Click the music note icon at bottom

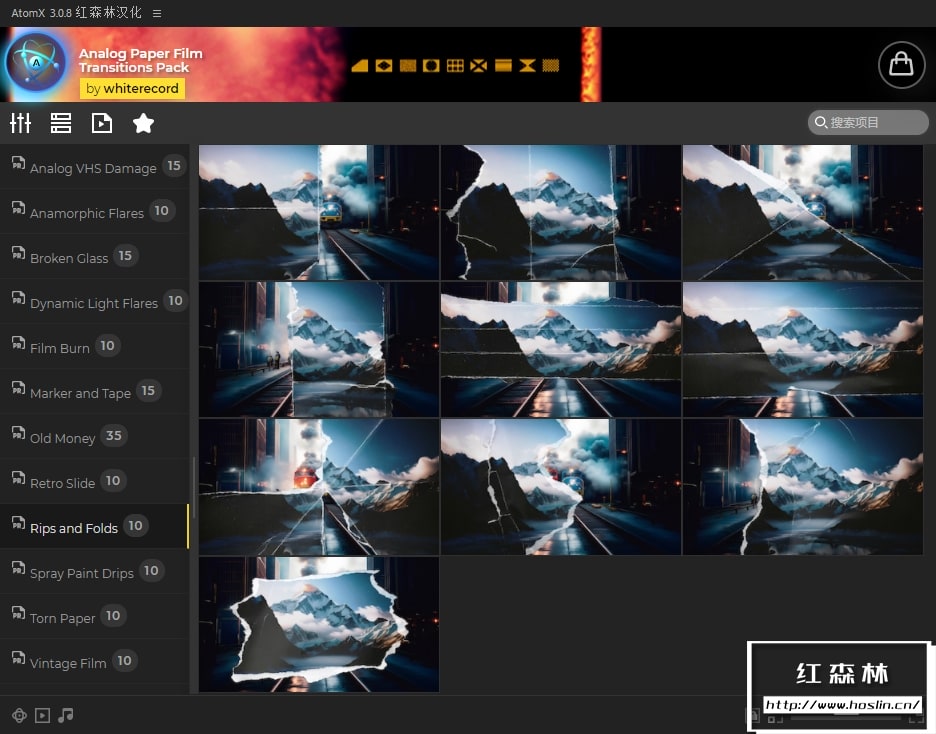pyautogui.click(x=66, y=715)
